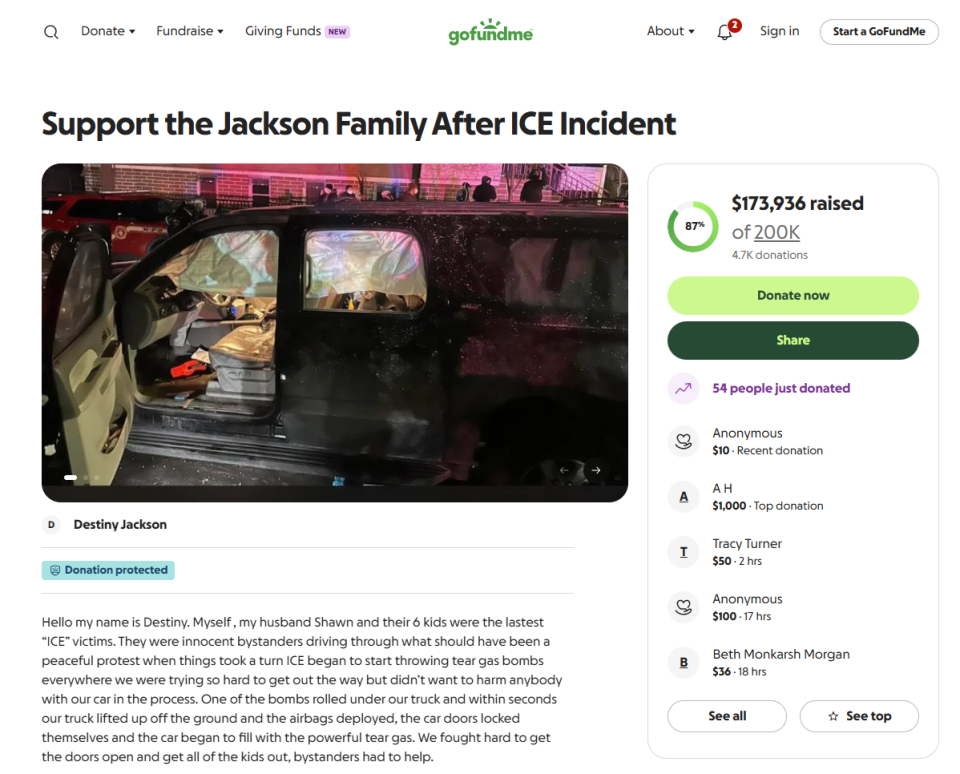Click the star icon in See top
The height and width of the screenshot is (774, 960).
tap(833, 716)
